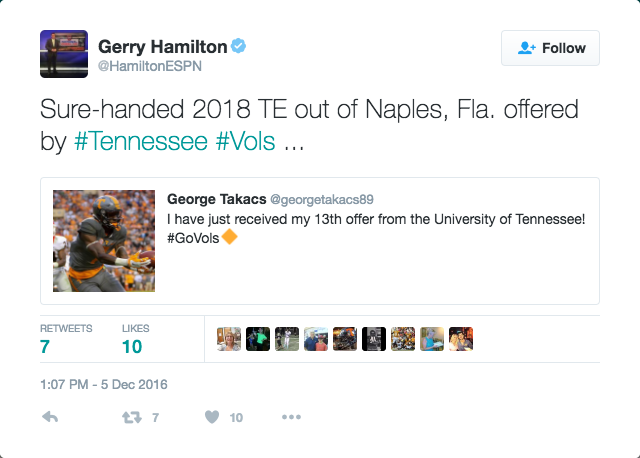Open the first liker's avatar thumbnail
This screenshot has height=458, width=640.
click(229, 339)
